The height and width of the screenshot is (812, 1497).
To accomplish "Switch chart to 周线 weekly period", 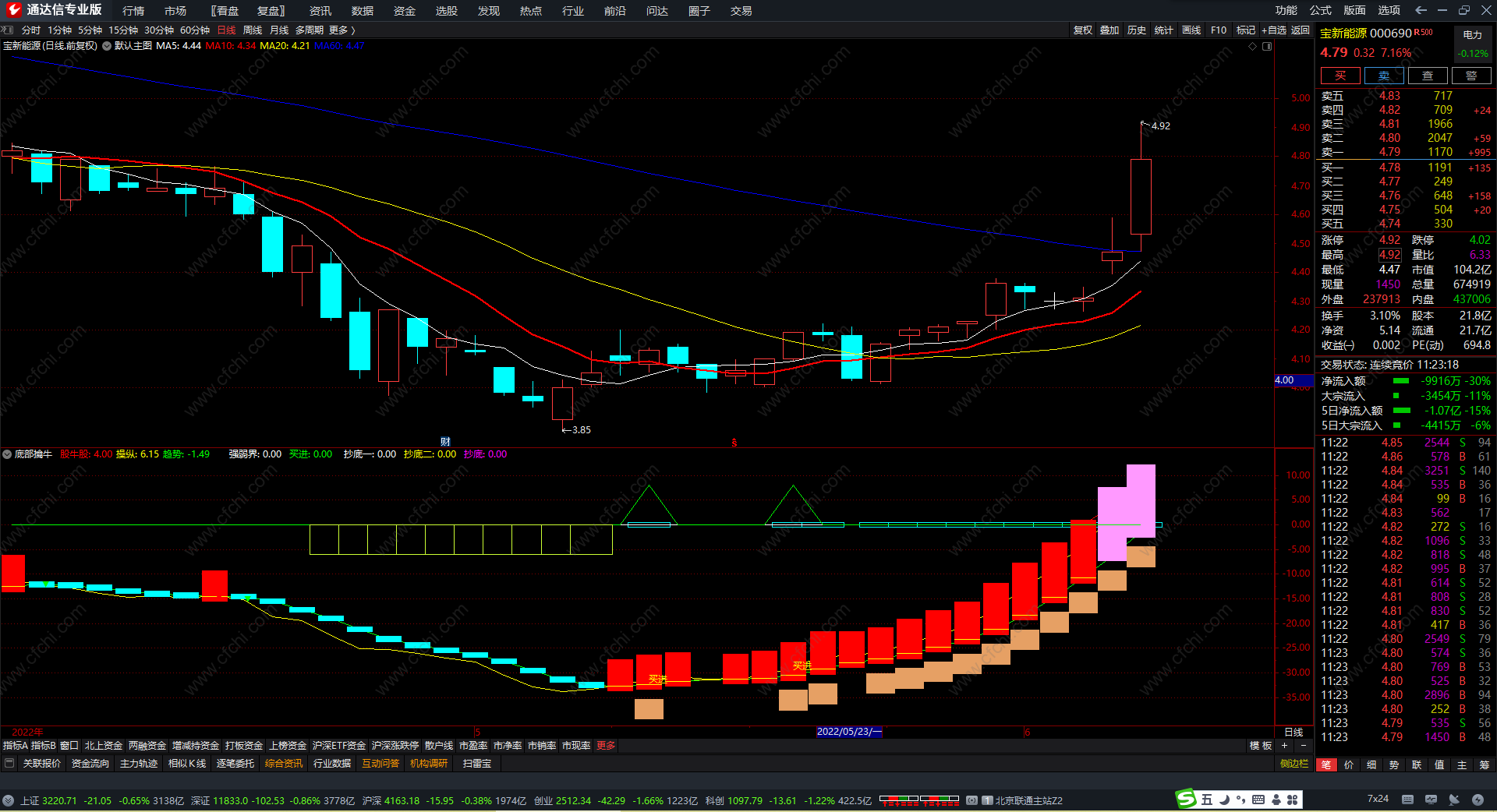I will click(253, 30).
